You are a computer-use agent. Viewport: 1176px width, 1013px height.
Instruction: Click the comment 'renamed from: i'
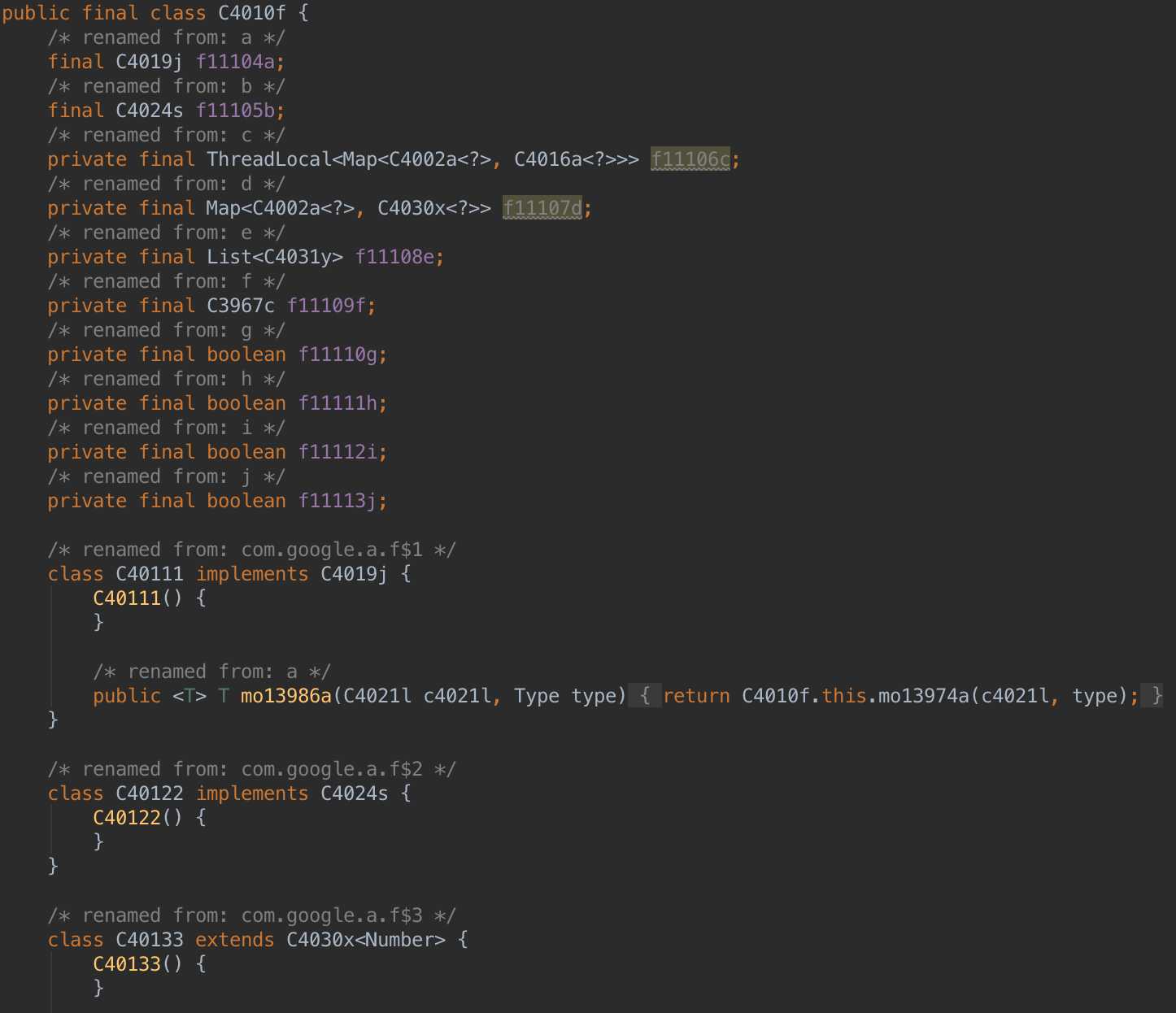pos(167,428)
